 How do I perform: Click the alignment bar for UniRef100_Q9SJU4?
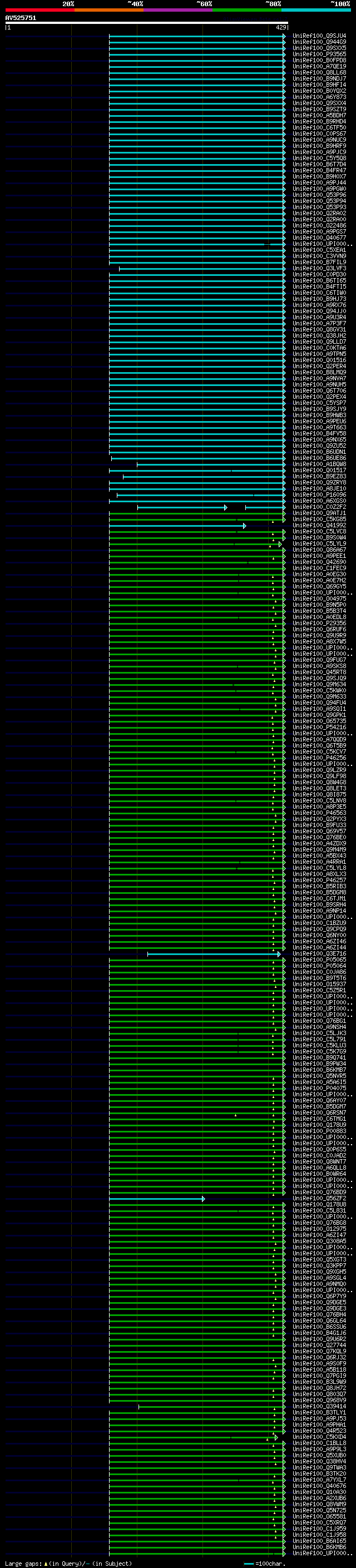[197, 36]
